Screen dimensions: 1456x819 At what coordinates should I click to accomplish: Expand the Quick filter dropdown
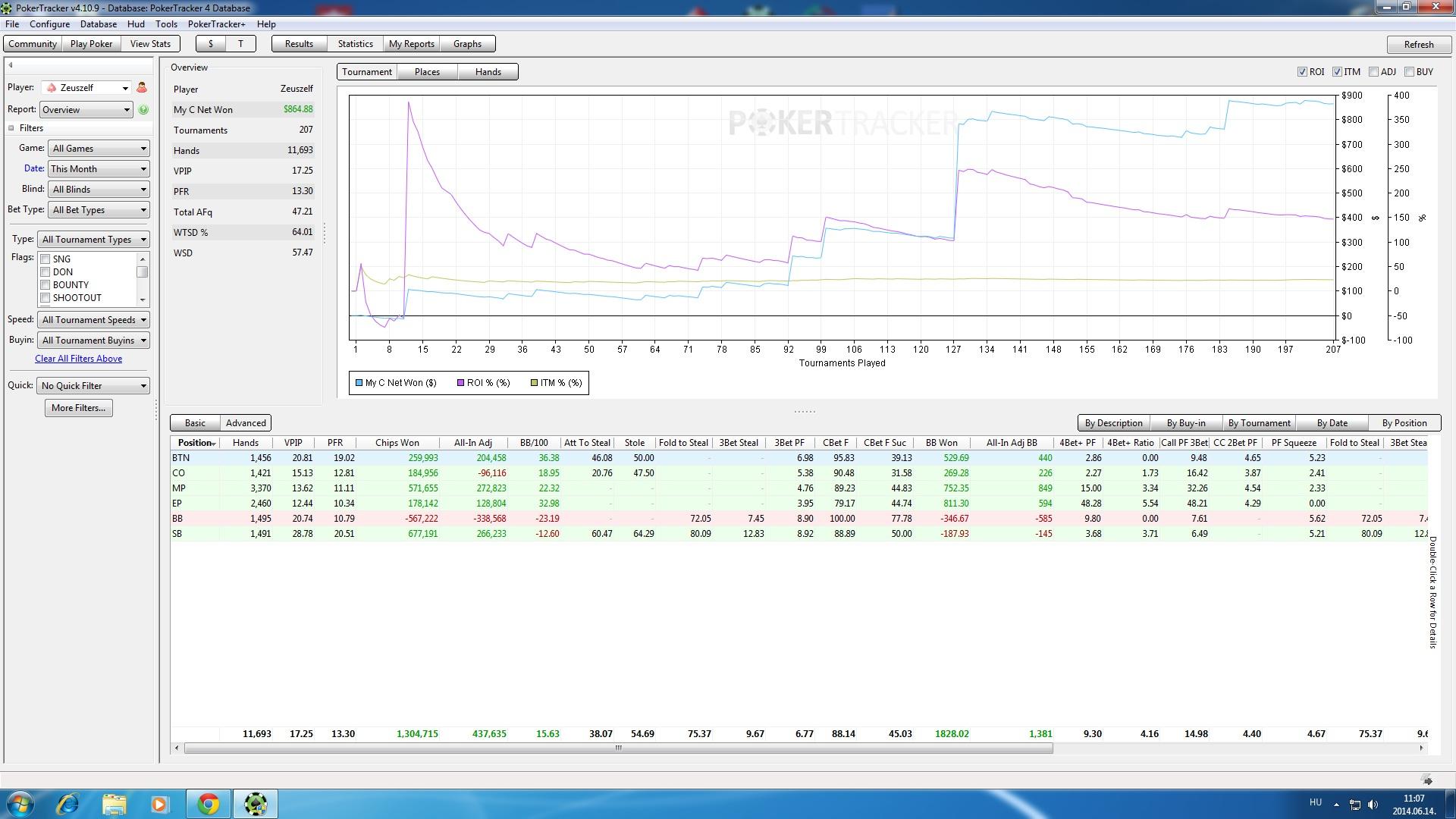coord(93,386)
